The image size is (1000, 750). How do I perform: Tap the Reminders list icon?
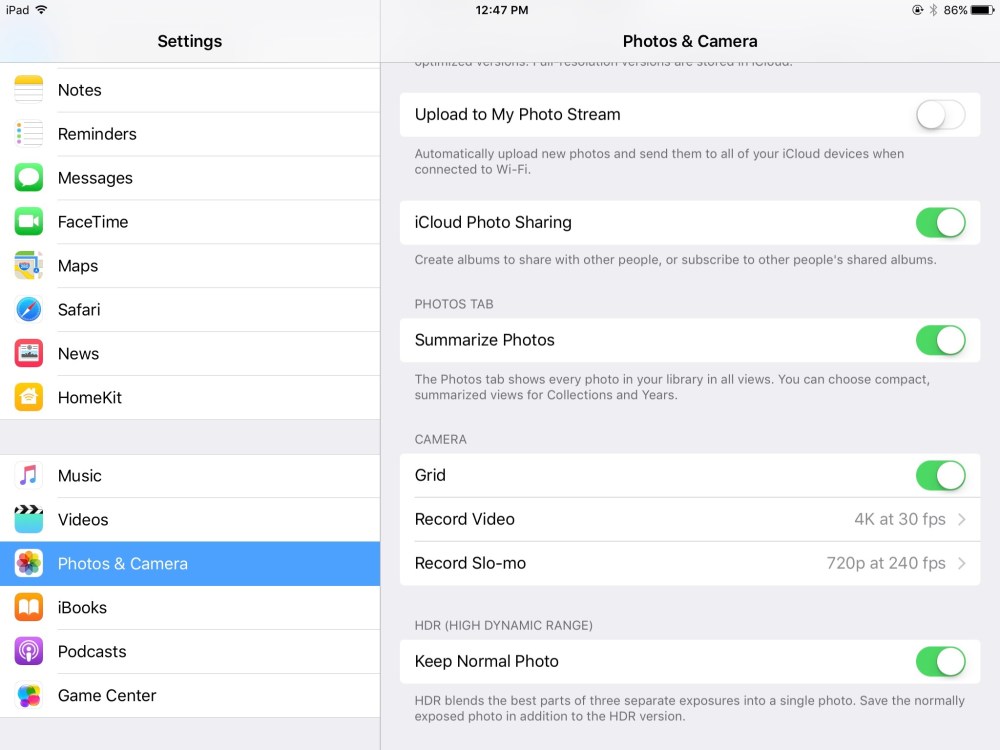click(x=29, y=134)
